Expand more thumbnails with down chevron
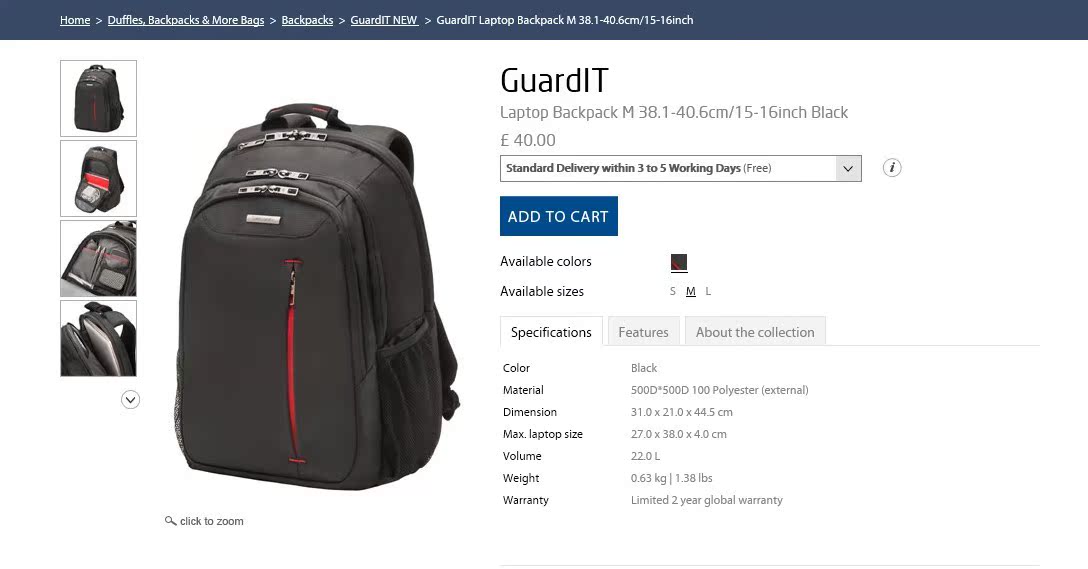 130,400
